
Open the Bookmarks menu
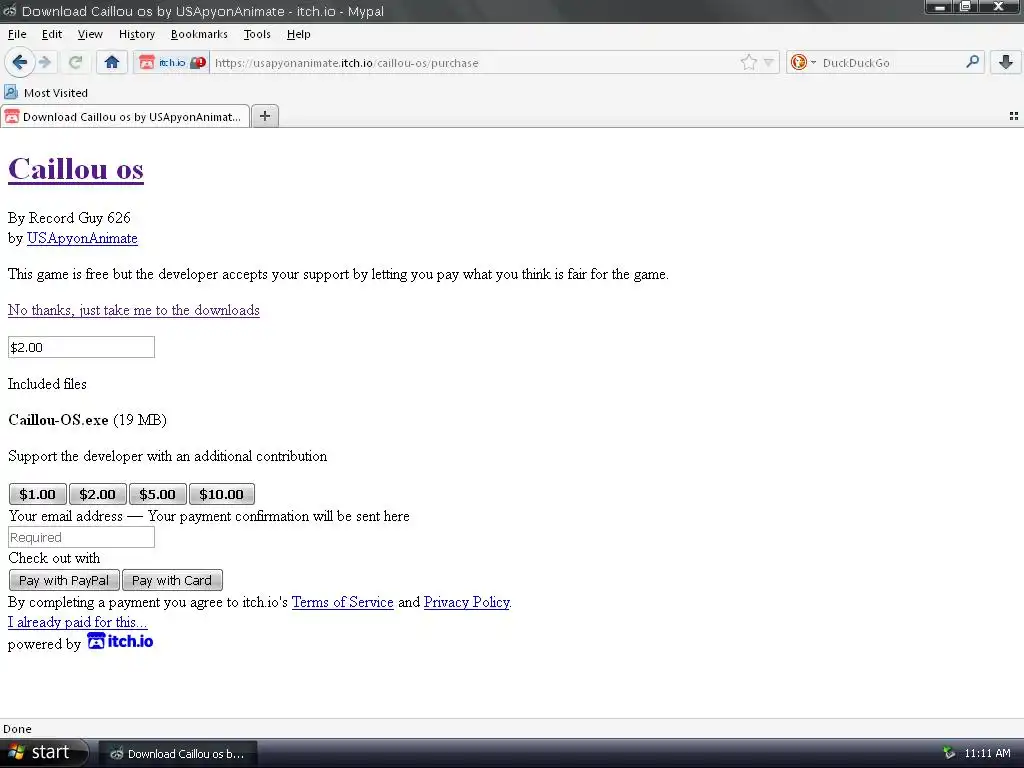(x=199, y=34)
